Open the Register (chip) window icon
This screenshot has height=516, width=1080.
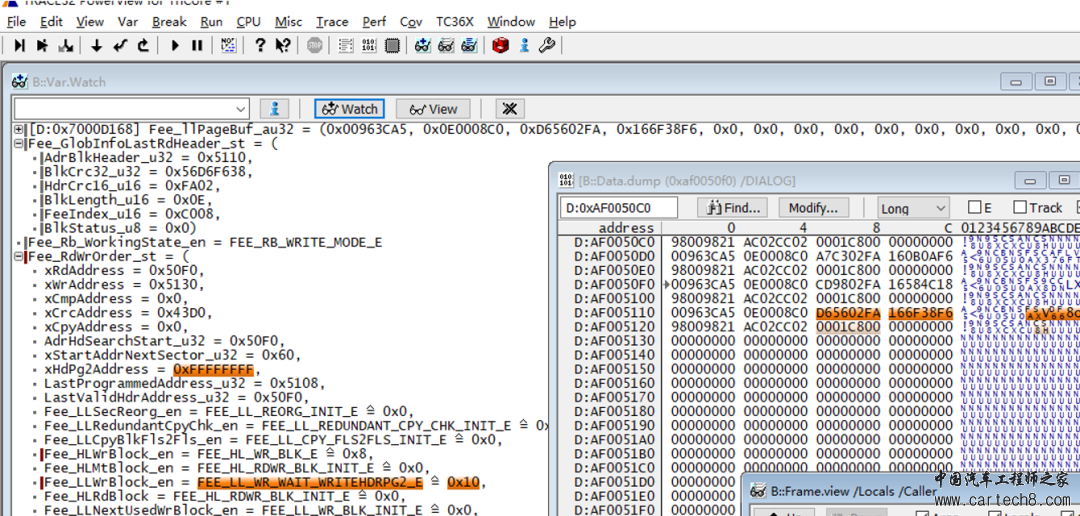click(392, 45)
